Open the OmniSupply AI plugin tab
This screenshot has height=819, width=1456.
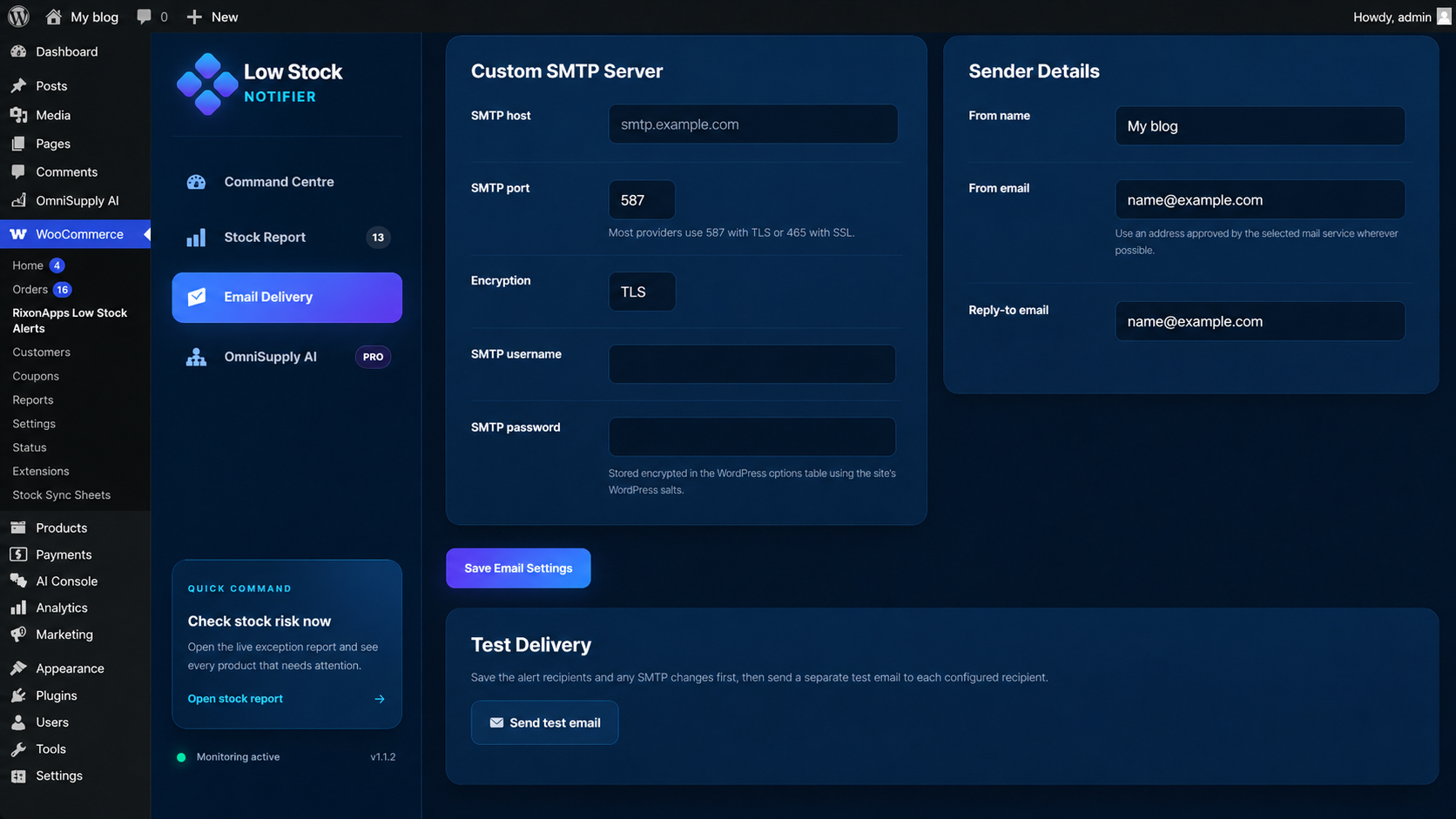[286, 357]
